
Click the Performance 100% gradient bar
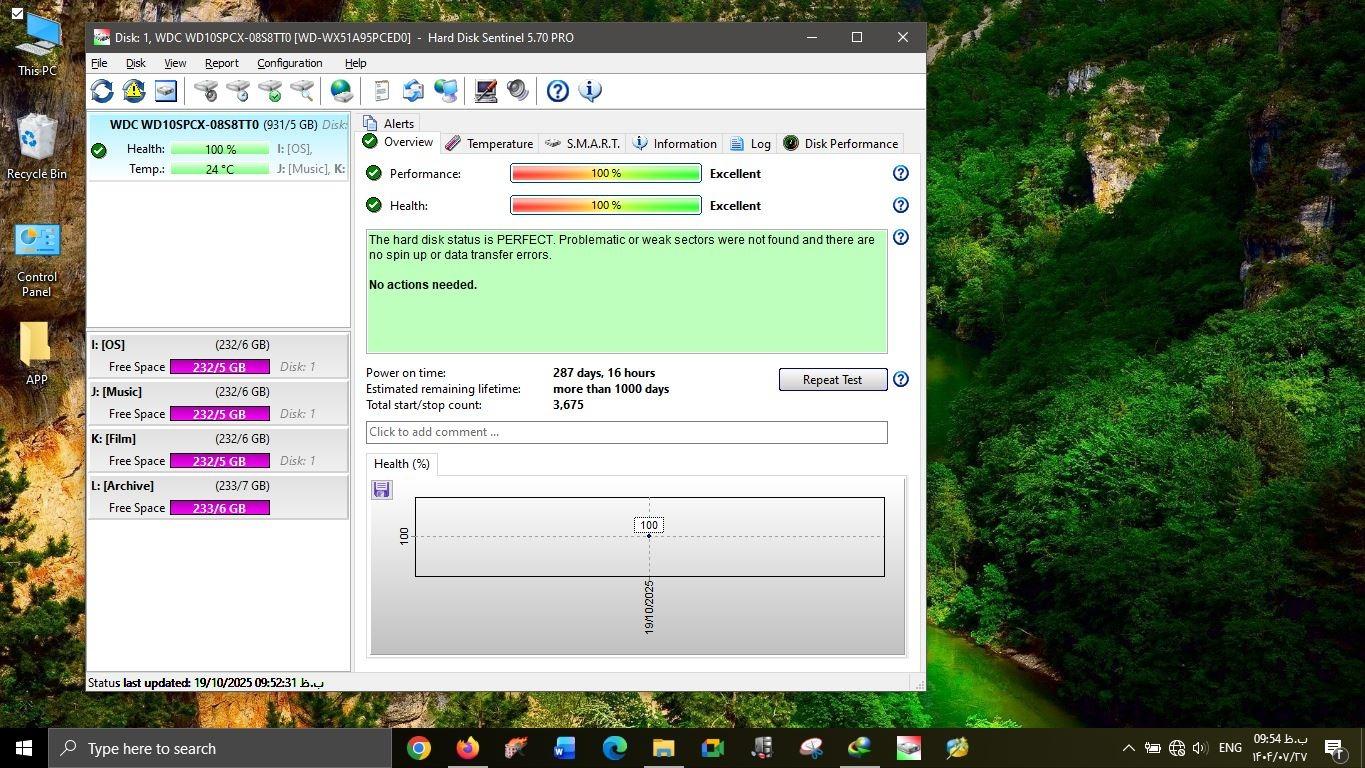605,174
